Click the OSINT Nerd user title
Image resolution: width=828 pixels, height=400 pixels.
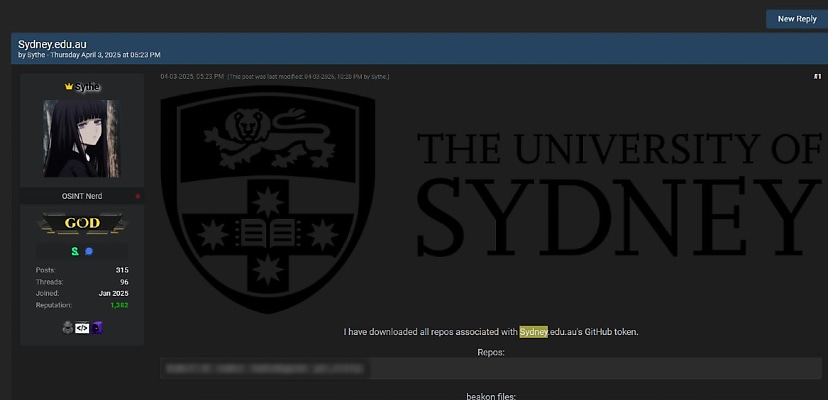82,196
